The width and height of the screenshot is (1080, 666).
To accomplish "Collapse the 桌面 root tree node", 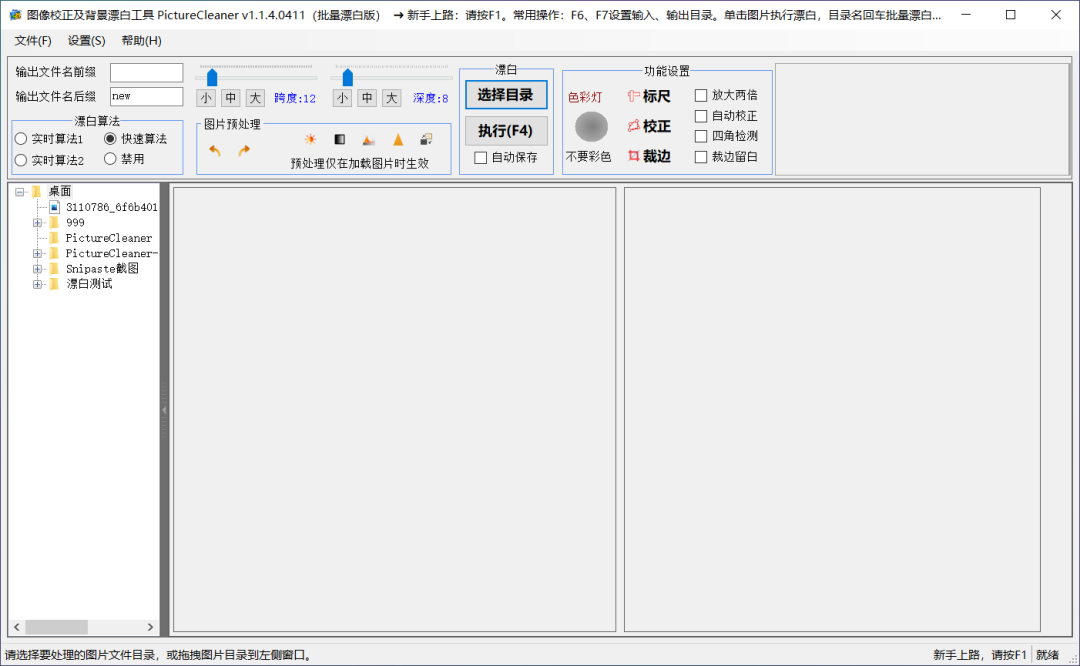I will [20, 191].
